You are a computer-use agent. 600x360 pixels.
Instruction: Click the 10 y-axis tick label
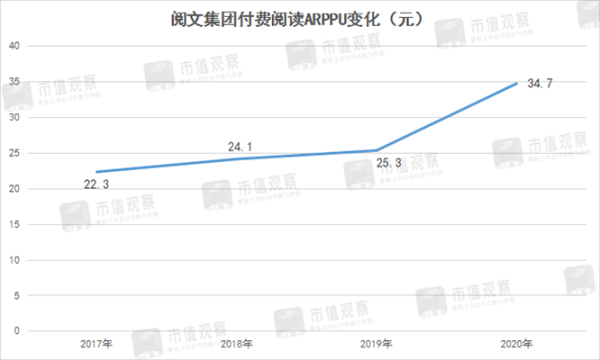pos(14,260)
